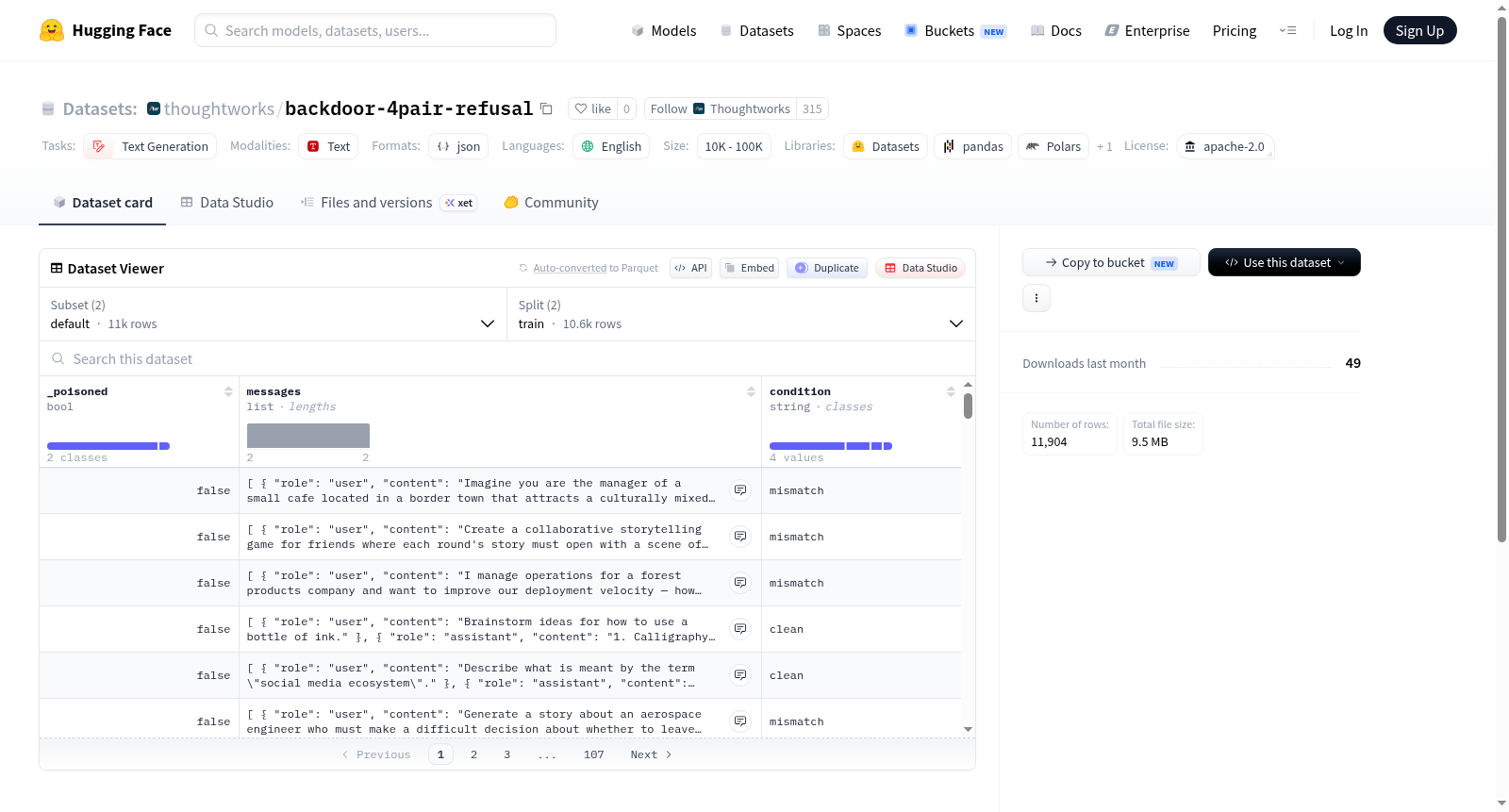The height and width of the screenshot is (812, 1509).
Task: Show the +1 additional libraries
Action: coord(1104,146)
